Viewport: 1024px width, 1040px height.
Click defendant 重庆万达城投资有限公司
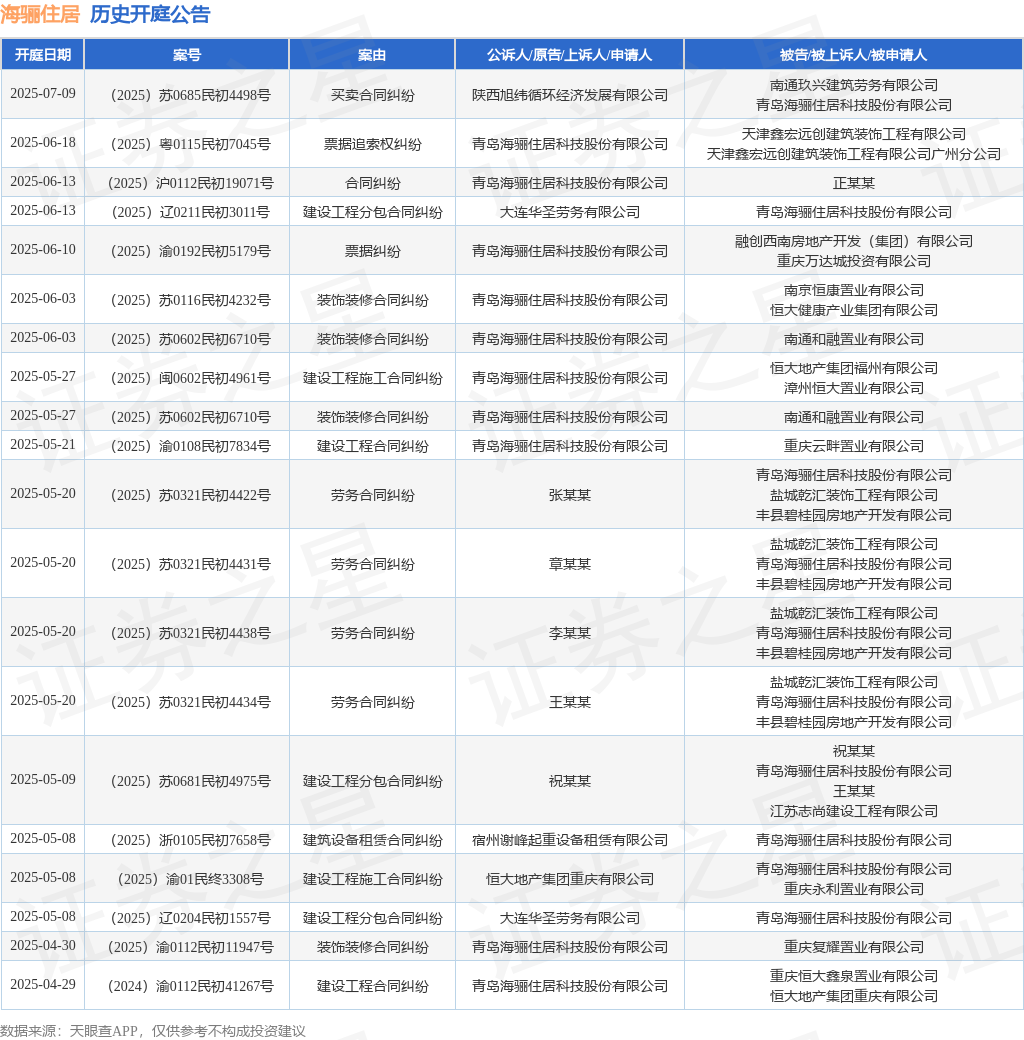pyautogui.click(x=854, y=261)
